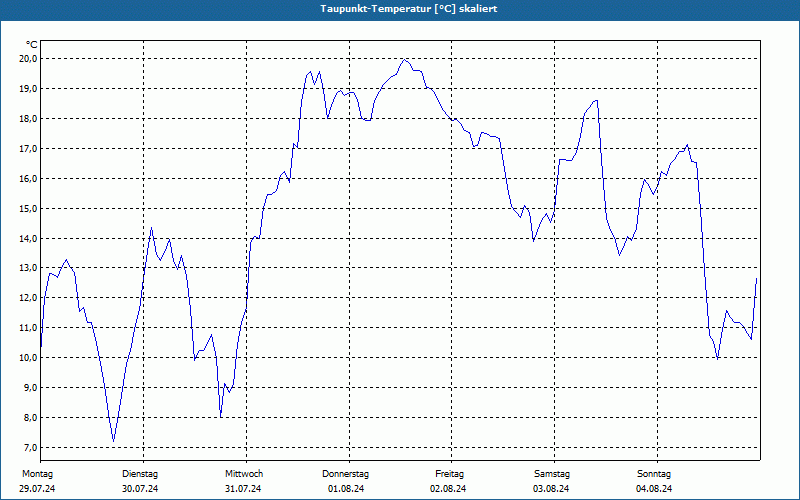This screenshot has height=500, width=800.
Task: Select the 14,0 axis value
Action: pyautogui.click(x=29, y=239)
